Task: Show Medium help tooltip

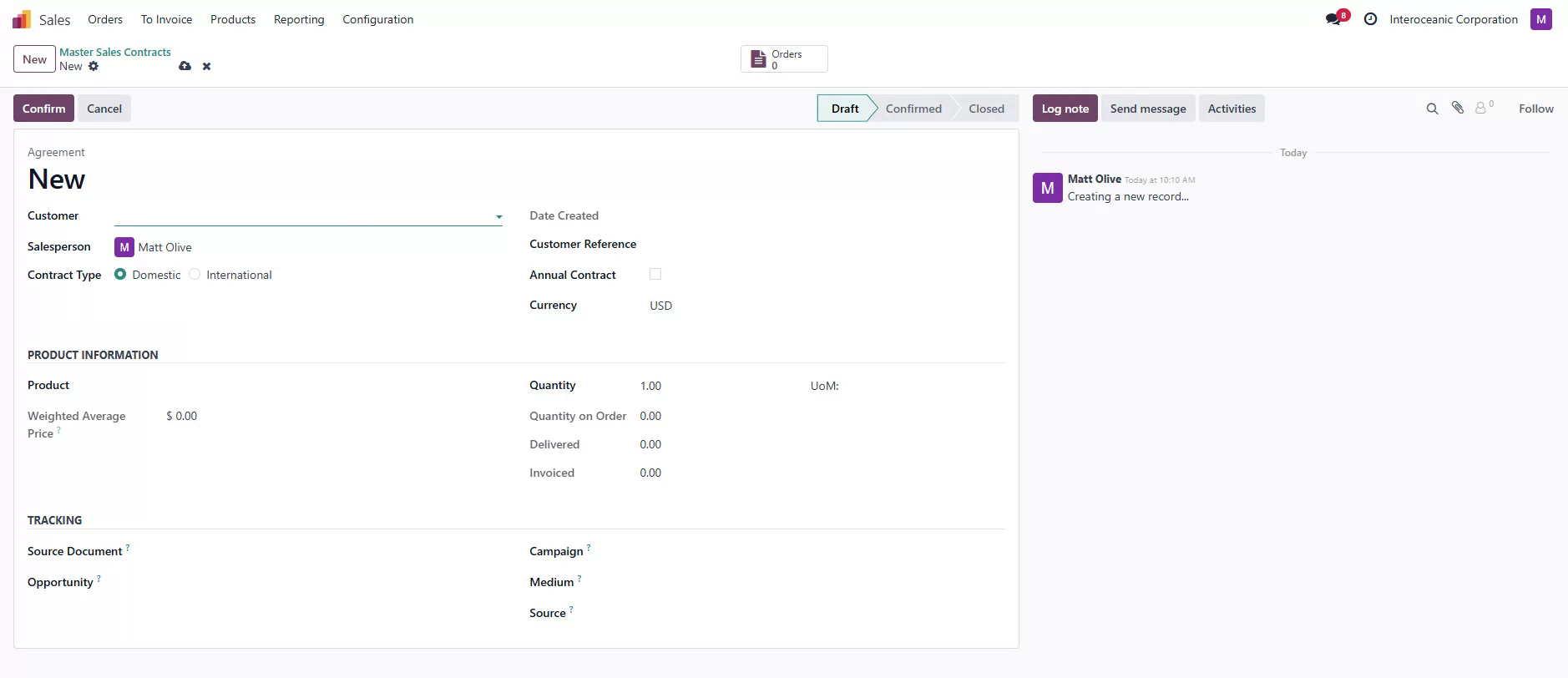Action: [x=579, y=579]
